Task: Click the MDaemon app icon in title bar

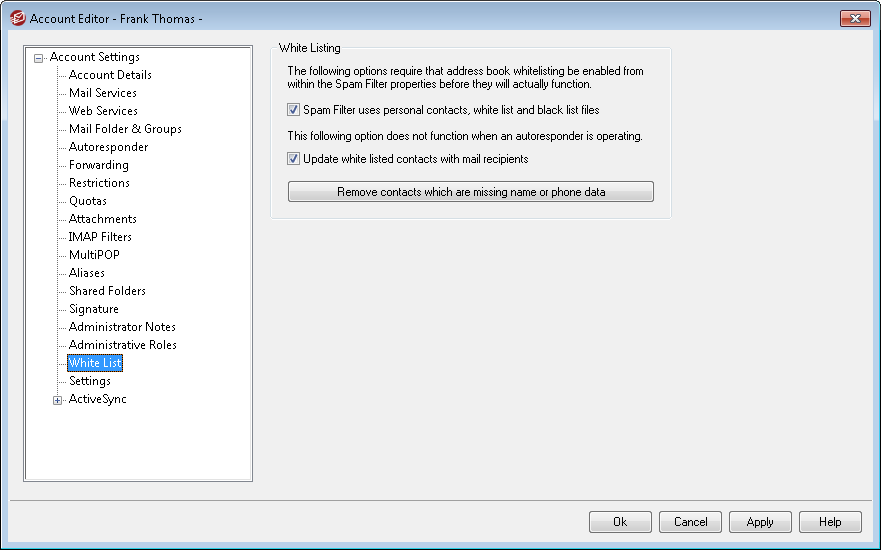Action: coord(17,18)
